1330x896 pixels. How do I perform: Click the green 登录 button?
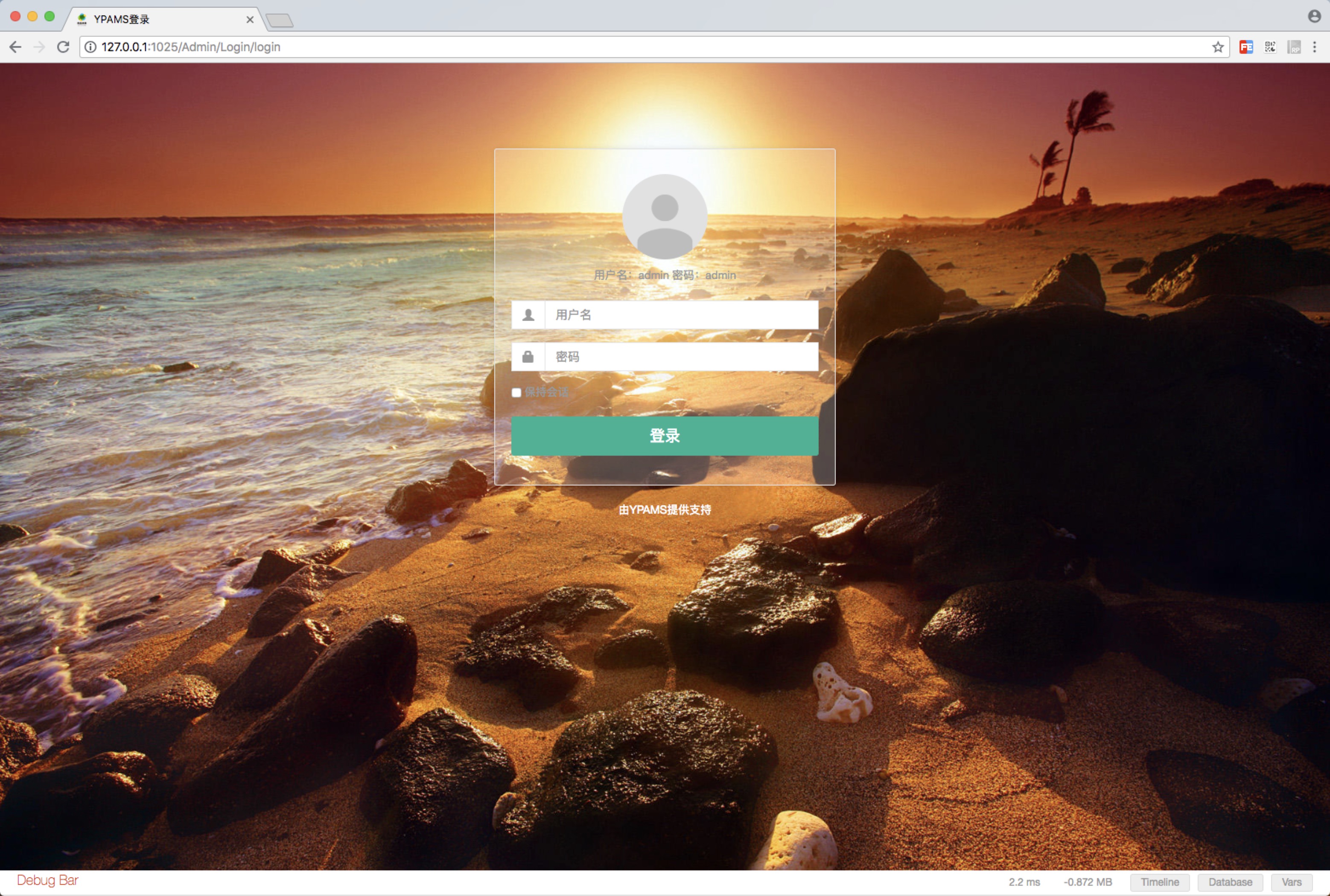(664, 436)
